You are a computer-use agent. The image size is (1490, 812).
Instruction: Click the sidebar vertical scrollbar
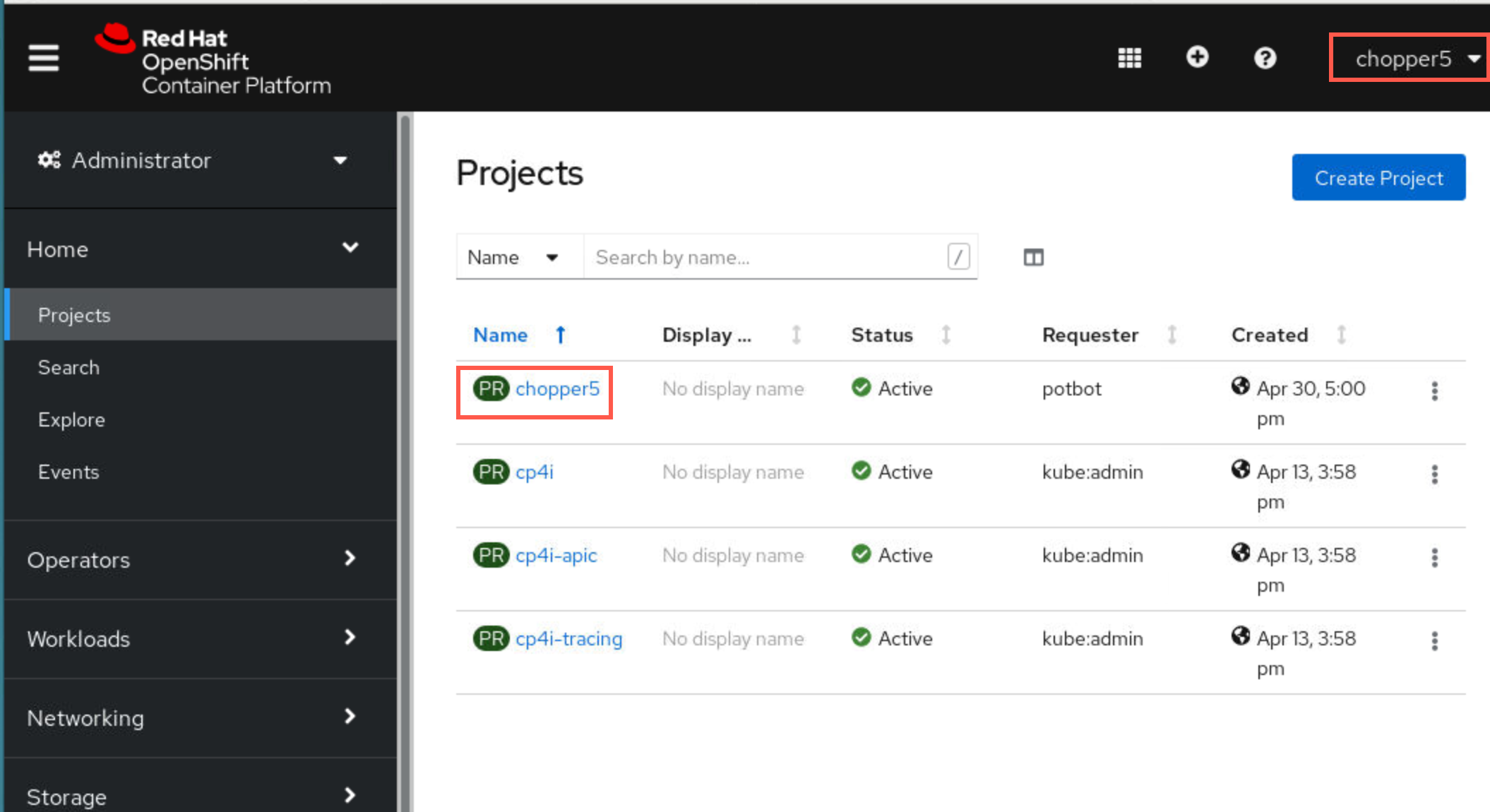point(405,462)
